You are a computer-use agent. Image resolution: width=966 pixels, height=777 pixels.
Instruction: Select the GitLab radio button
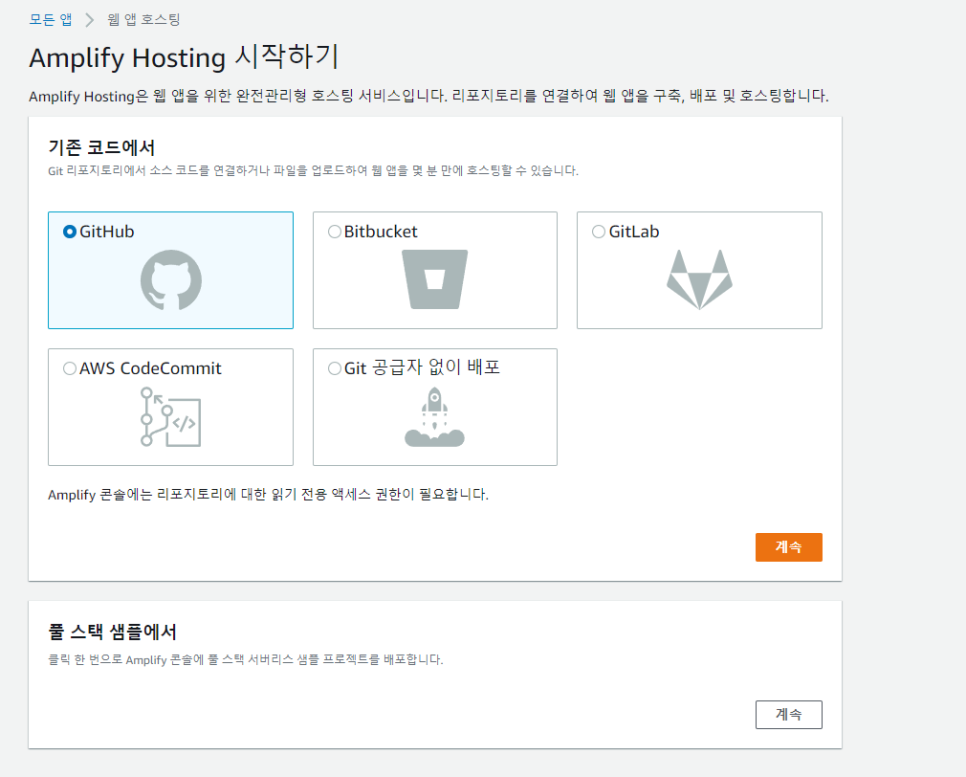[598, 232]
